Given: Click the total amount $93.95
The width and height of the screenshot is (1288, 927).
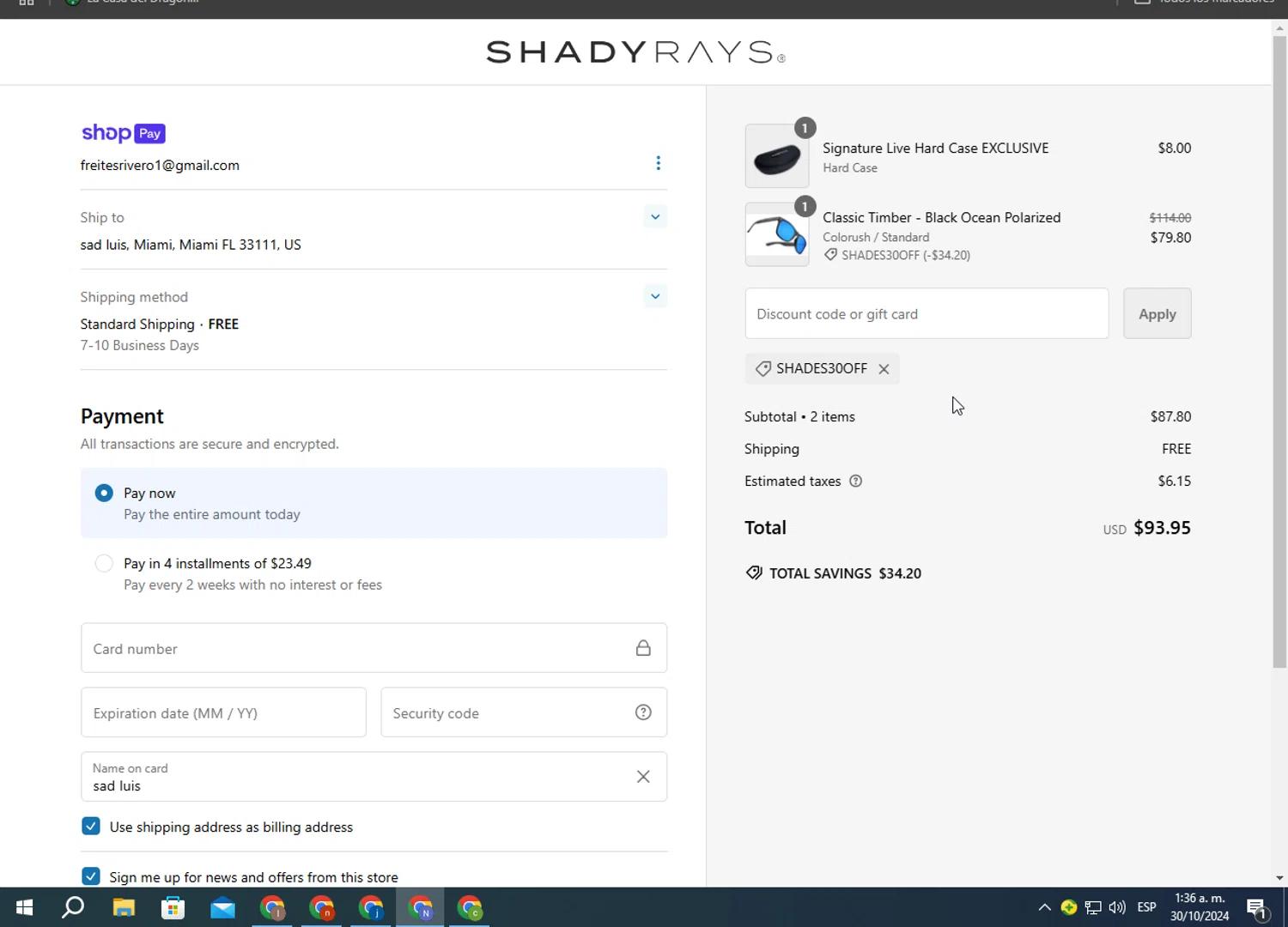Looking at the screenshot, I should click(1162, 528).
